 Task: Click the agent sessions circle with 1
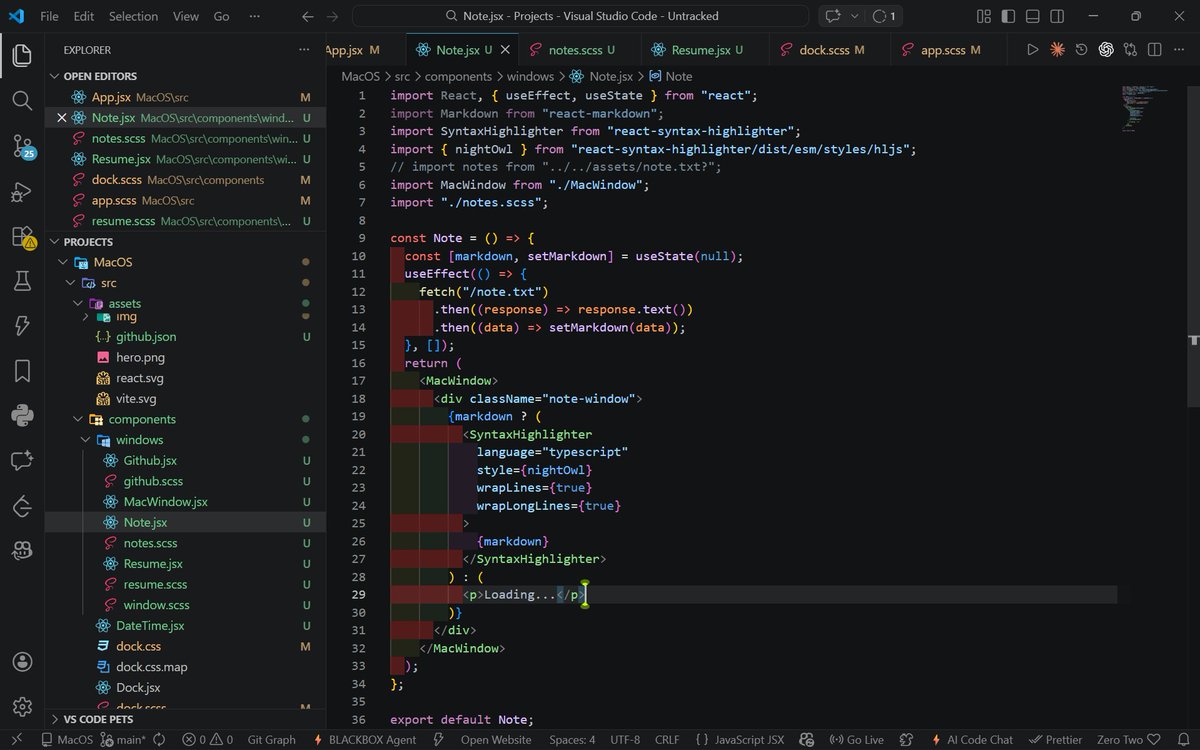pyautogui.click(x=885, y=16)
